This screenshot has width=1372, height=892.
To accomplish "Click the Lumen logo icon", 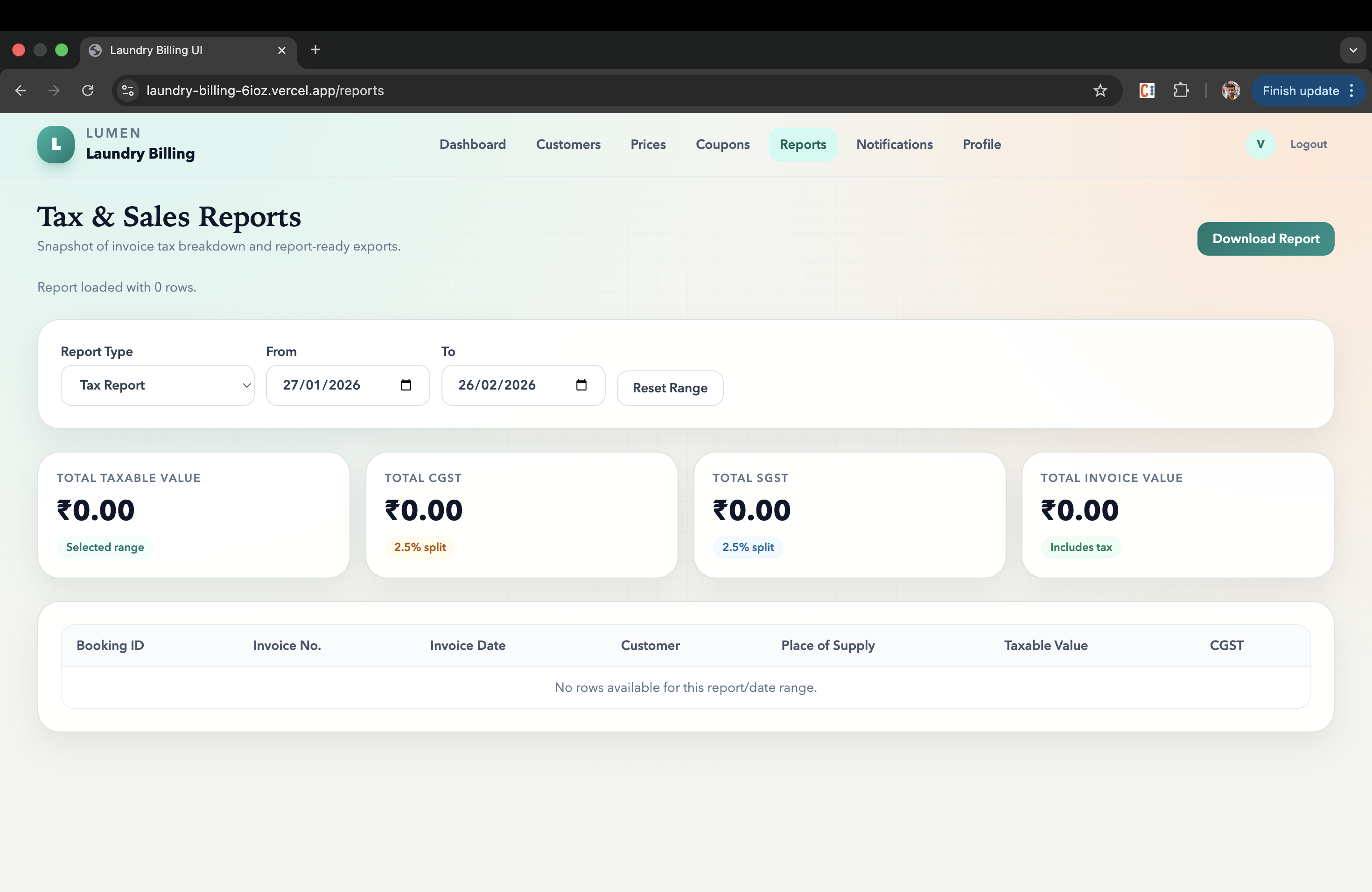I will (56, 145).
